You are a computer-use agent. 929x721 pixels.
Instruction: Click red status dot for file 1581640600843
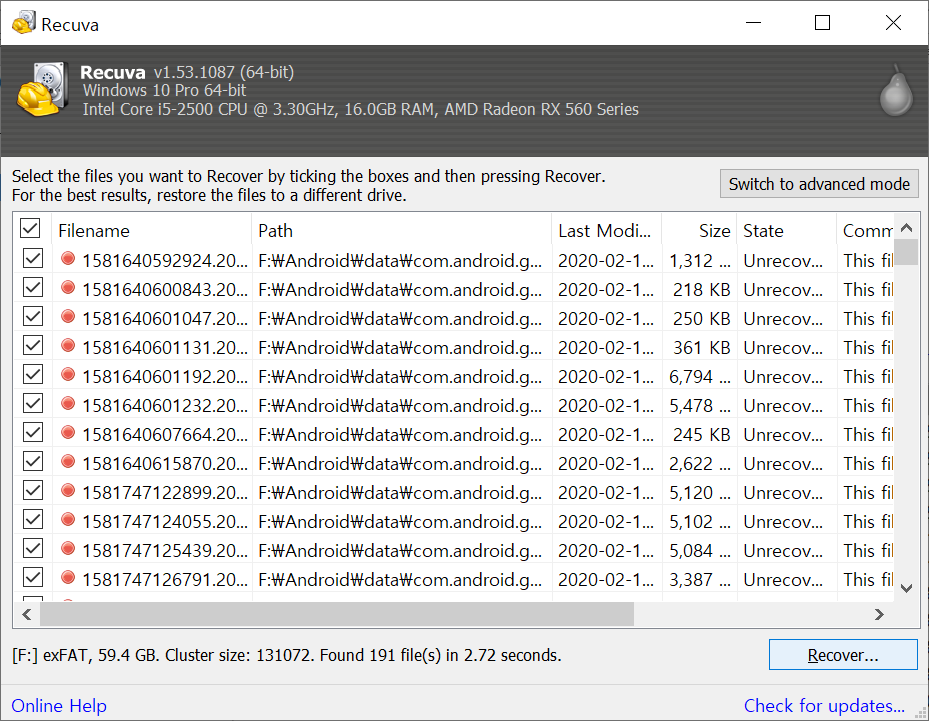pyautogui.click(x=68, y=287)
